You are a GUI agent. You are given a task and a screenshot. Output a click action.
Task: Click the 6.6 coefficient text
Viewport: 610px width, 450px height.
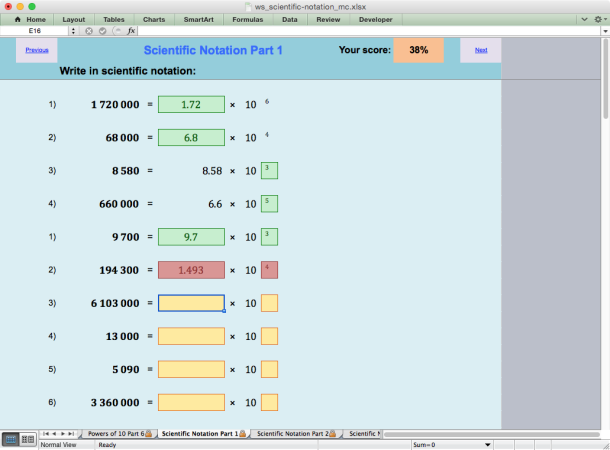pos(215,204)
